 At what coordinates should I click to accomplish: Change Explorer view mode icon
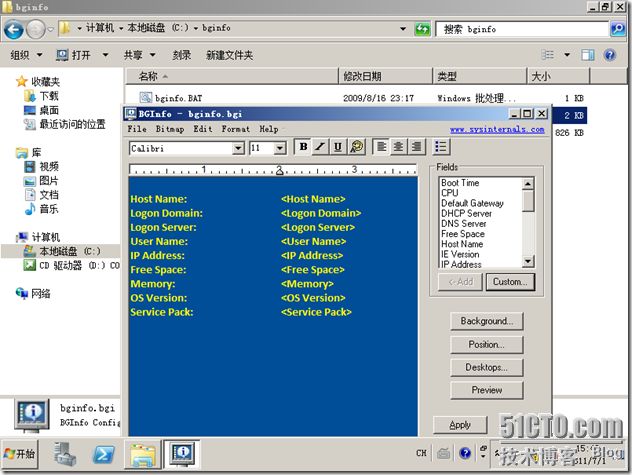click(x=547, y=54)
